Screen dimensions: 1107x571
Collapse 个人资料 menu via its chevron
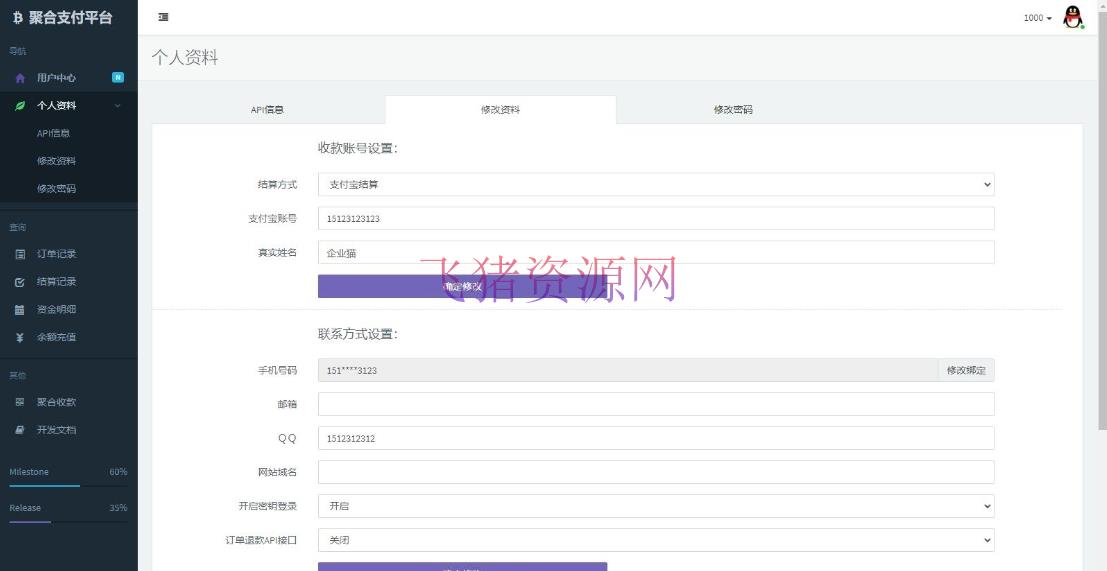tap(117, 105)
